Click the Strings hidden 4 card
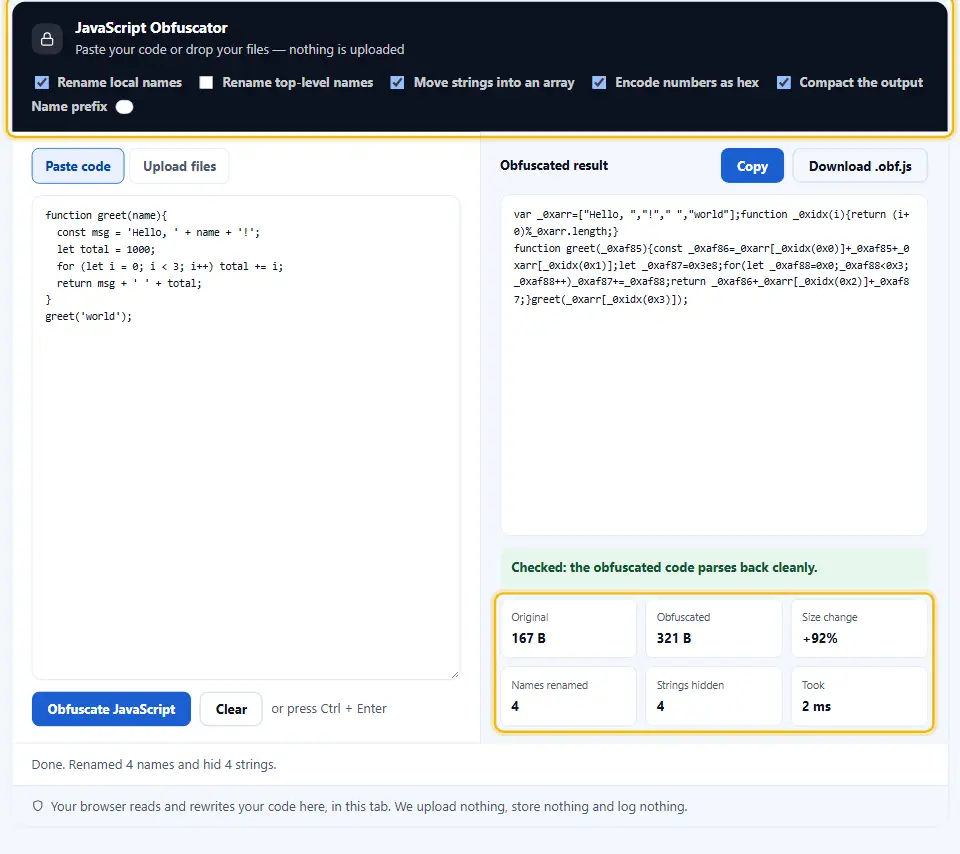 tap(714, 696)
